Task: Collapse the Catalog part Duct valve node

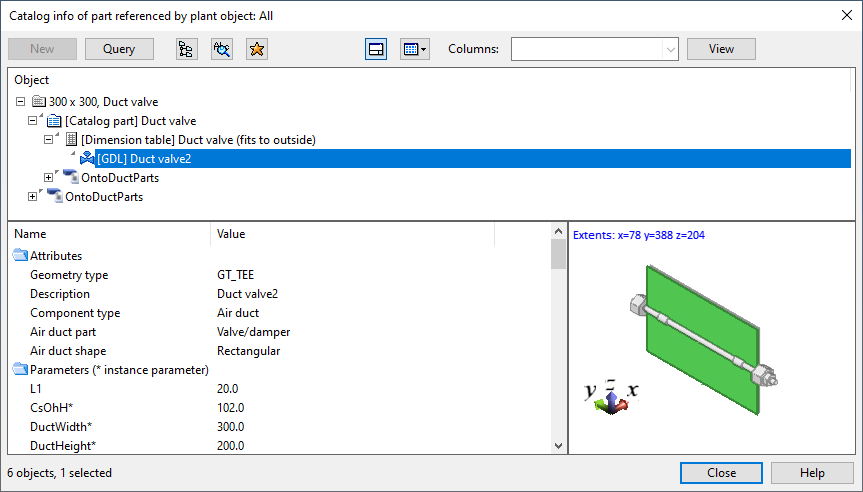Action: 32,121
